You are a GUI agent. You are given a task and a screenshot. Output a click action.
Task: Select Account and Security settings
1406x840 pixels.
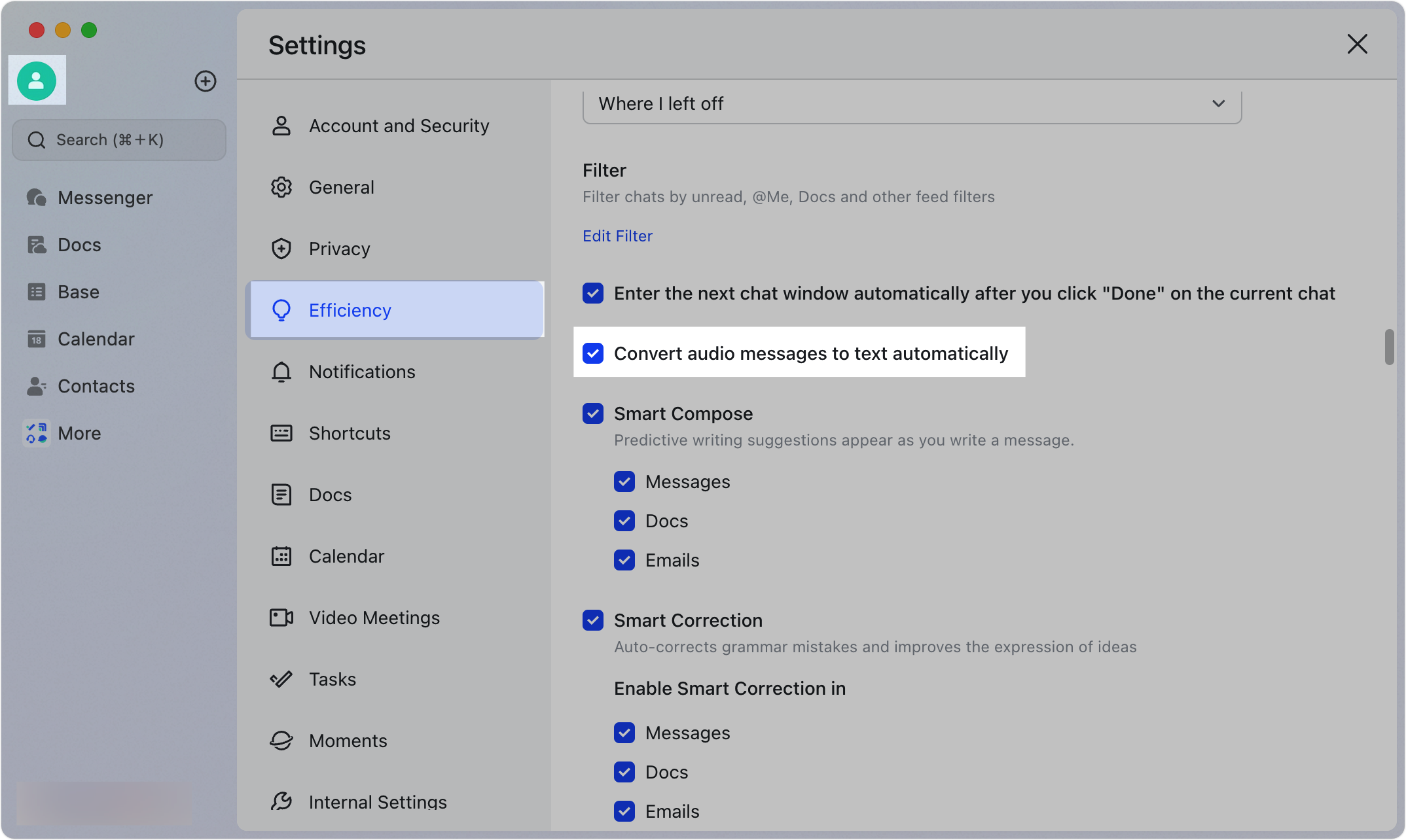(395, 126)
